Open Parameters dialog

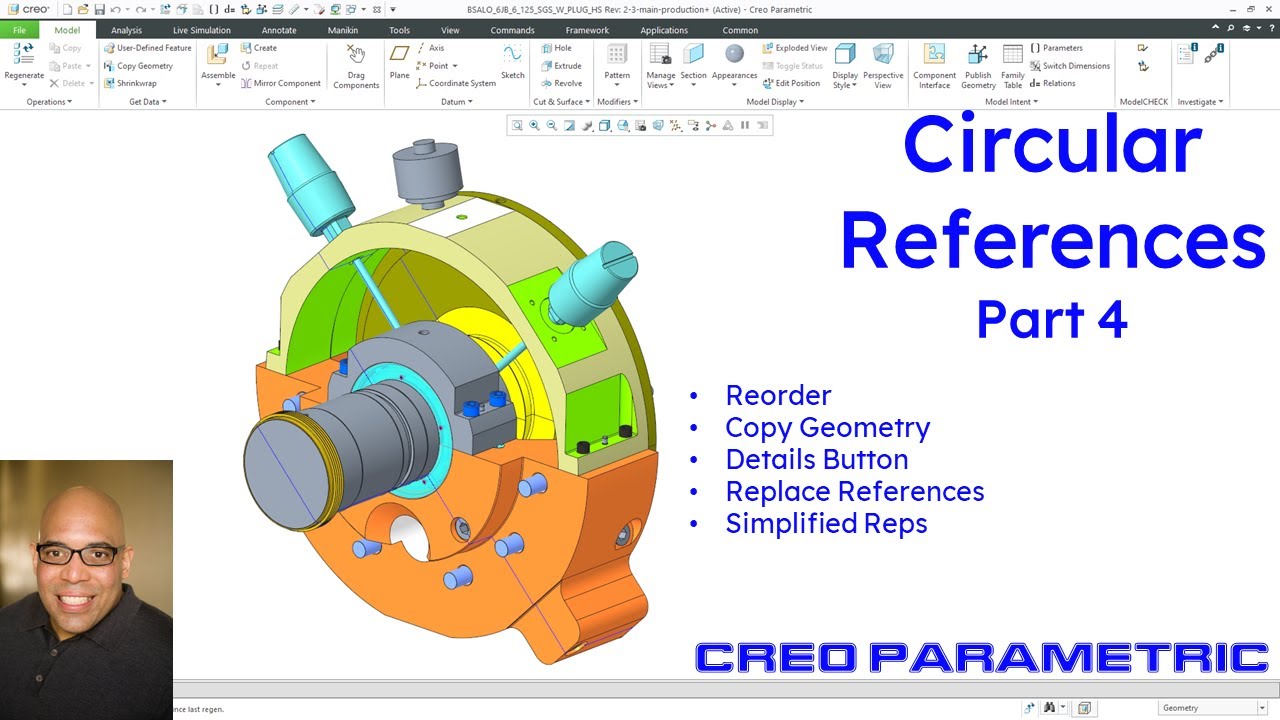[x=1056, y=48]
